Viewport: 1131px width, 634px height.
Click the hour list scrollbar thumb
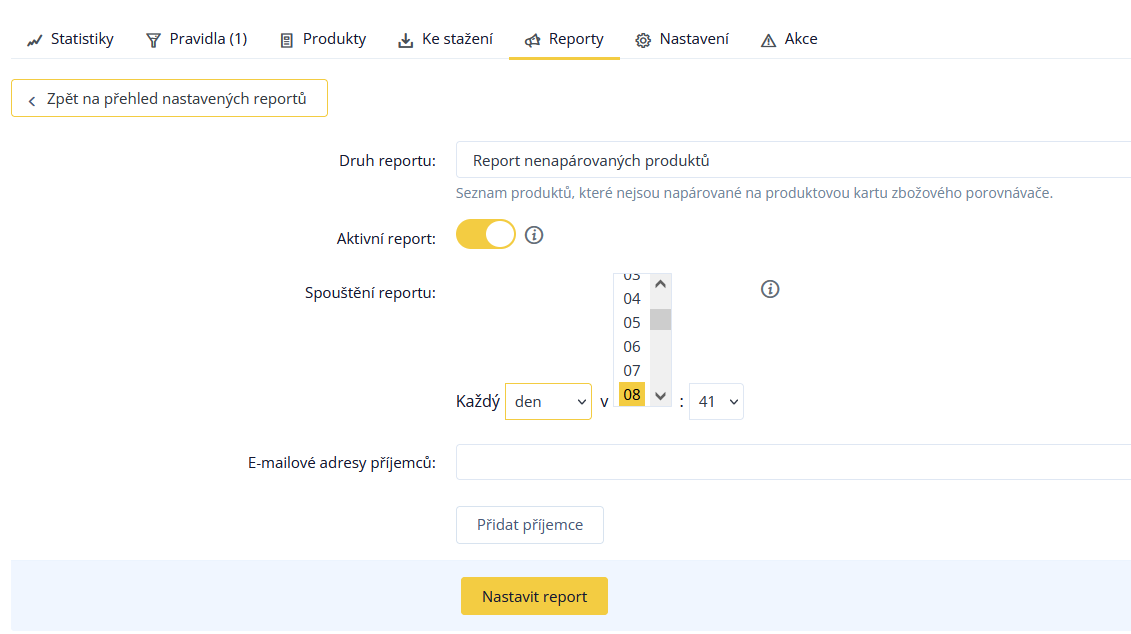[660, 320]
